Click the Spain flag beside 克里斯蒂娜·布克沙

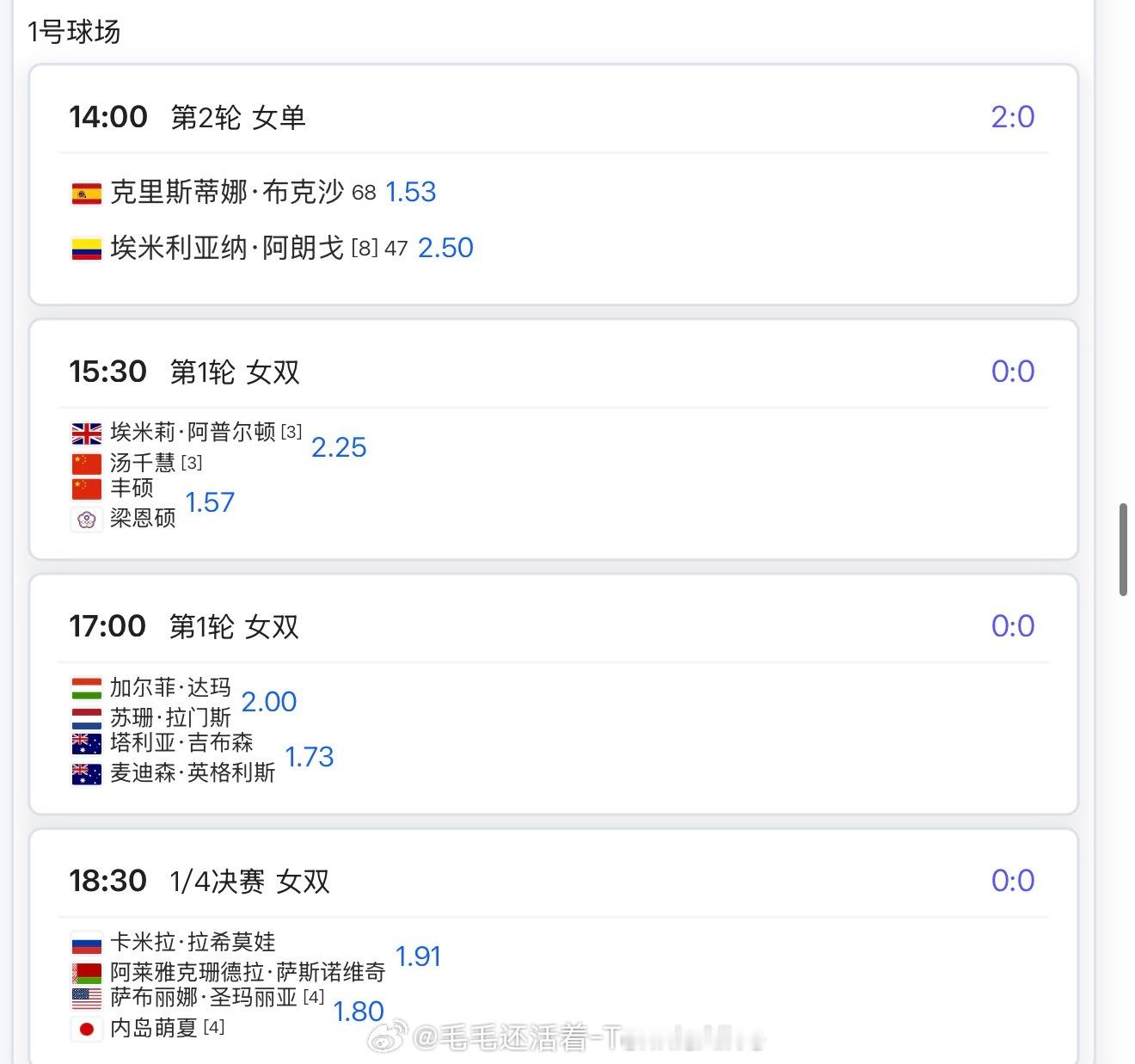pos(86,194)
